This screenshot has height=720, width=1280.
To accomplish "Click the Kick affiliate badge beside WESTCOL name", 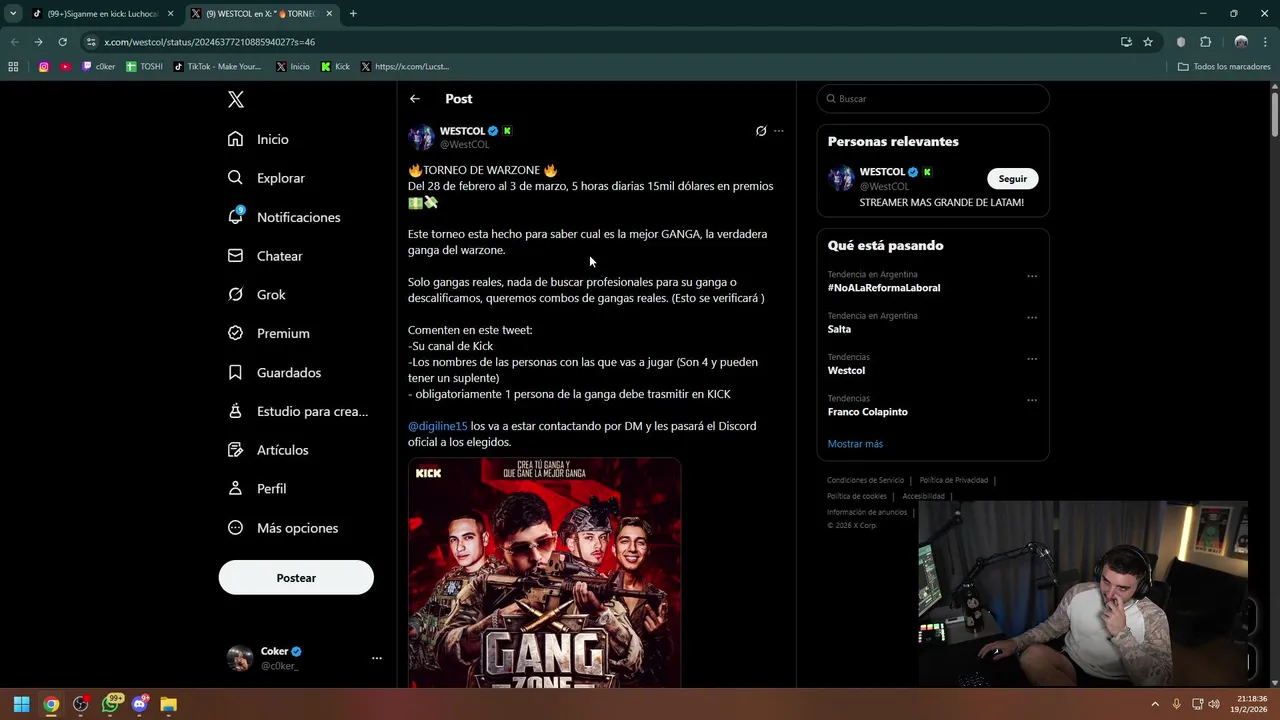I will pos(507,131).
